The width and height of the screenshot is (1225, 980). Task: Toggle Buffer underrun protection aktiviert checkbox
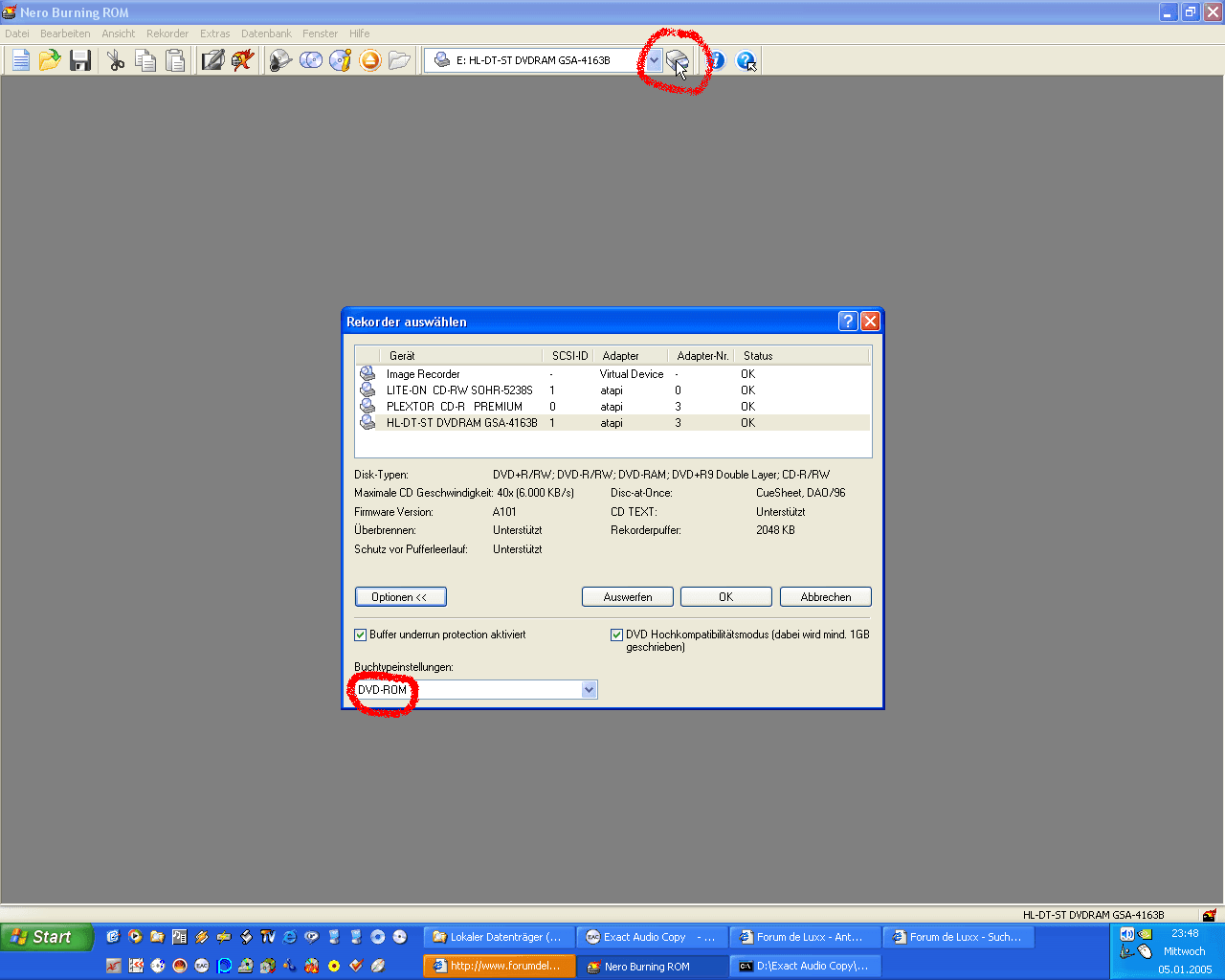click(x=361, y=635)
